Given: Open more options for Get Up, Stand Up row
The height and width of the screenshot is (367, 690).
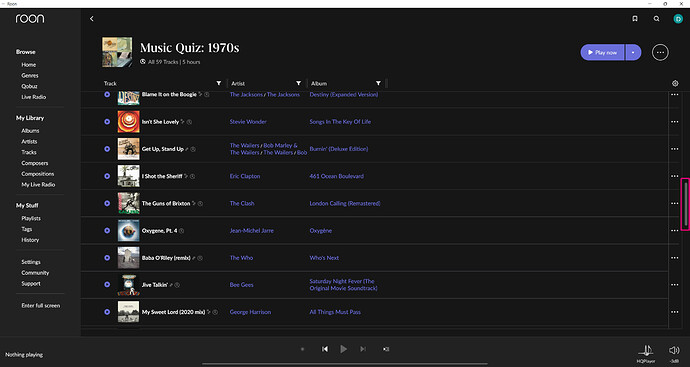Looking at the screenshot, I should tap(675, 149).
